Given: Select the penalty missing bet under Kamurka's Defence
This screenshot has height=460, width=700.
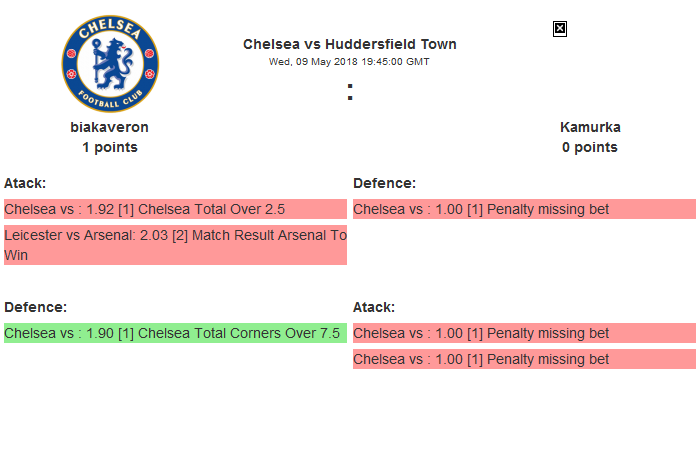Looking at the screenshot, I should (x=523, y=209).
